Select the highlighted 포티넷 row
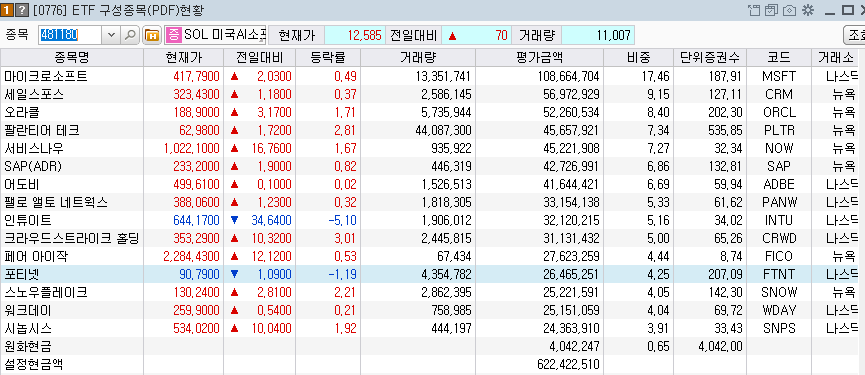The height and width of the screenshot is (375, 865). click(429, 274)
